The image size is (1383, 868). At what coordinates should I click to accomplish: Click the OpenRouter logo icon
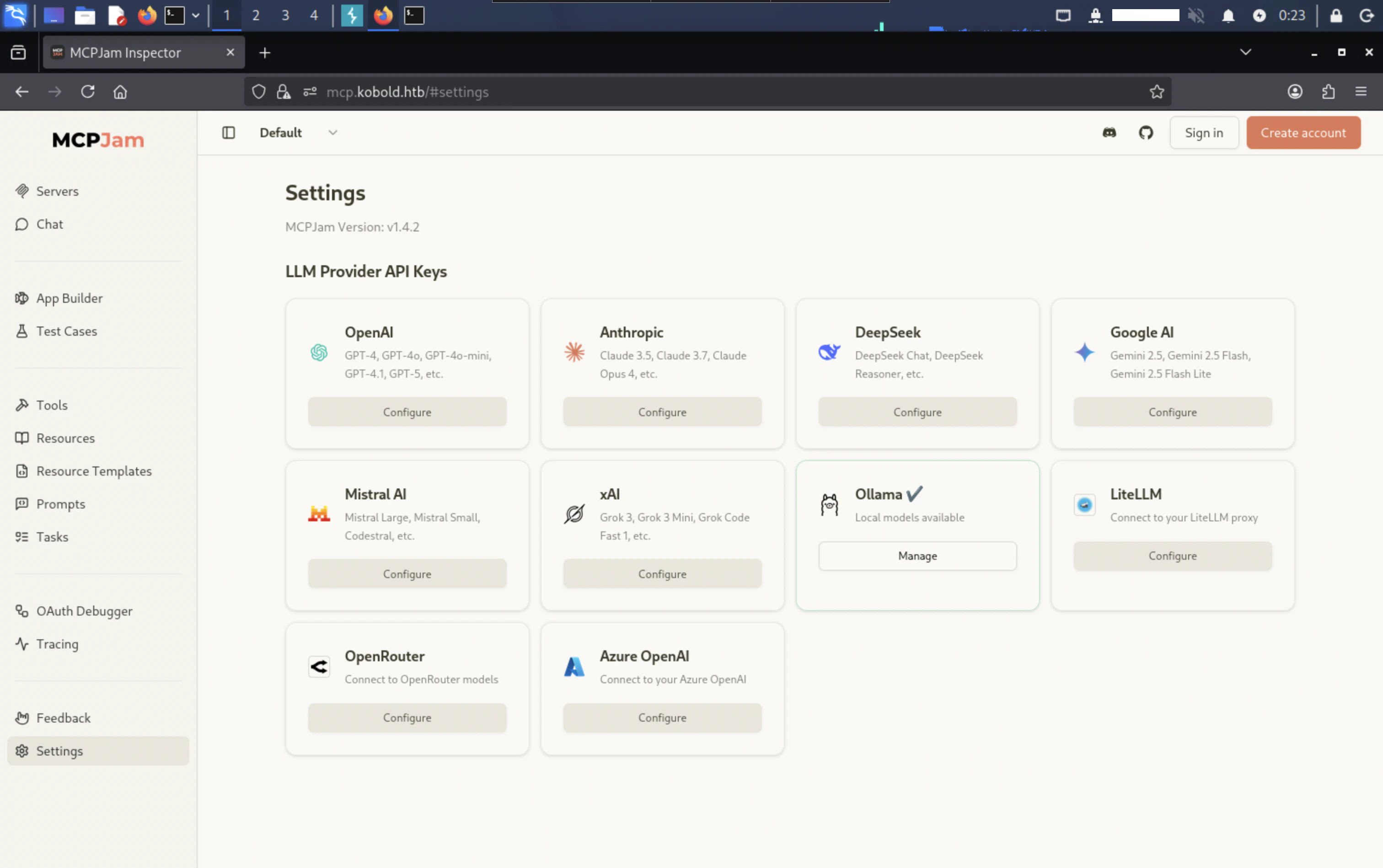point(319,667)
